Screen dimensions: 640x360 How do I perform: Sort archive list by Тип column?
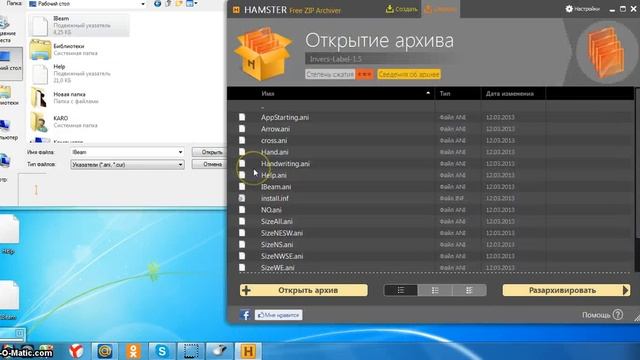[x=445, y=93]
